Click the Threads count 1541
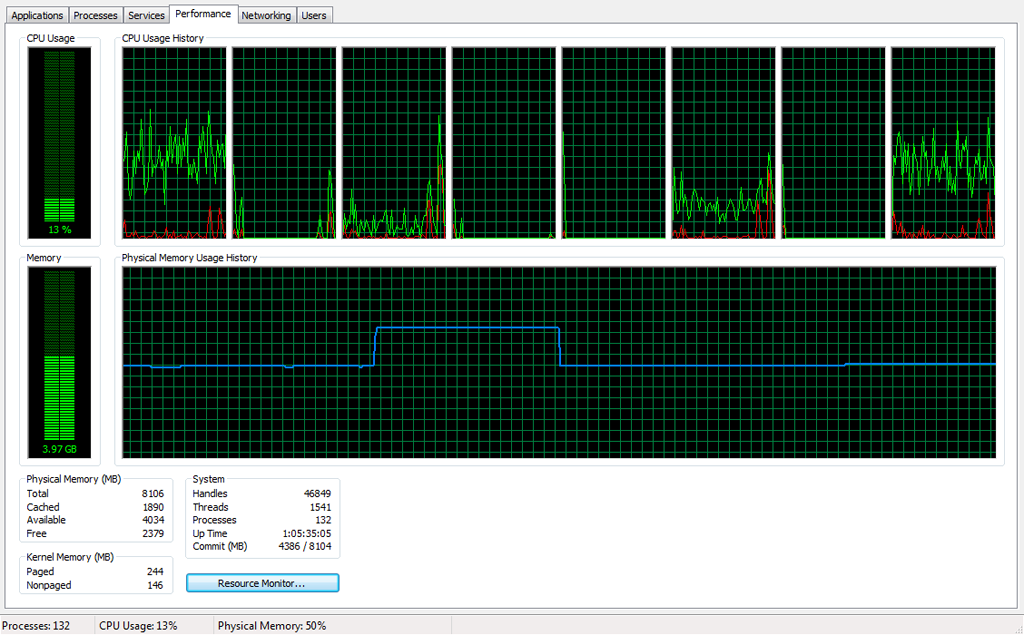Image resolution: width=1024 pixels, height=635 pixels. [x=320, y=507]
